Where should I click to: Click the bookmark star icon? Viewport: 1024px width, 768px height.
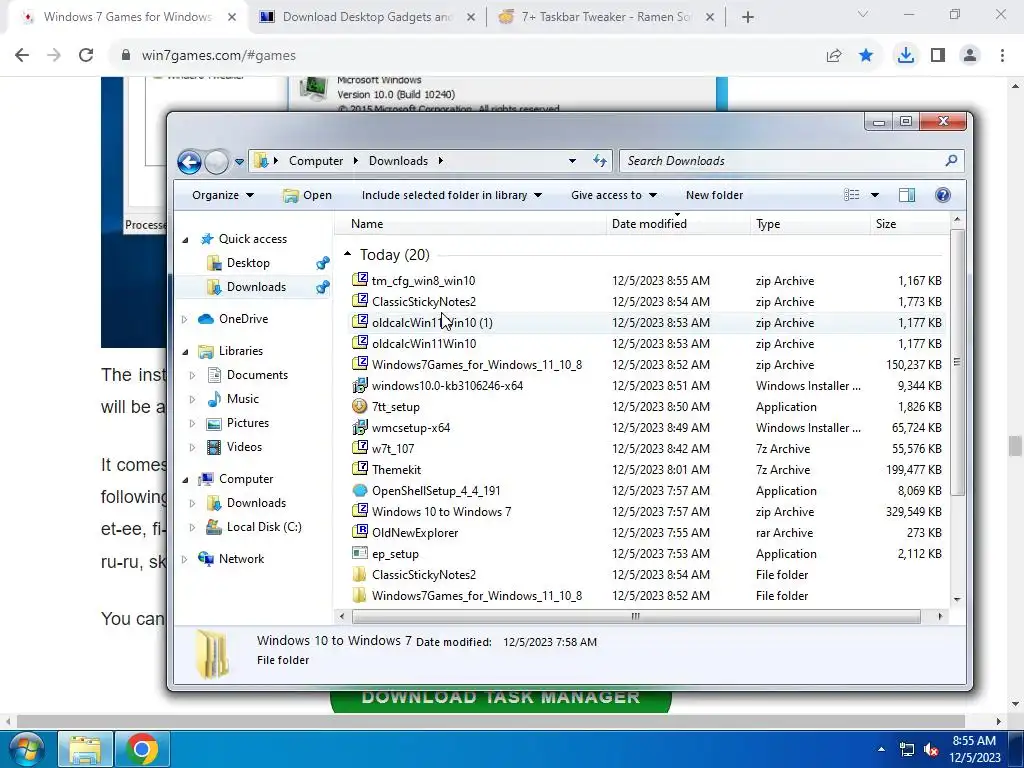(866, 56)
